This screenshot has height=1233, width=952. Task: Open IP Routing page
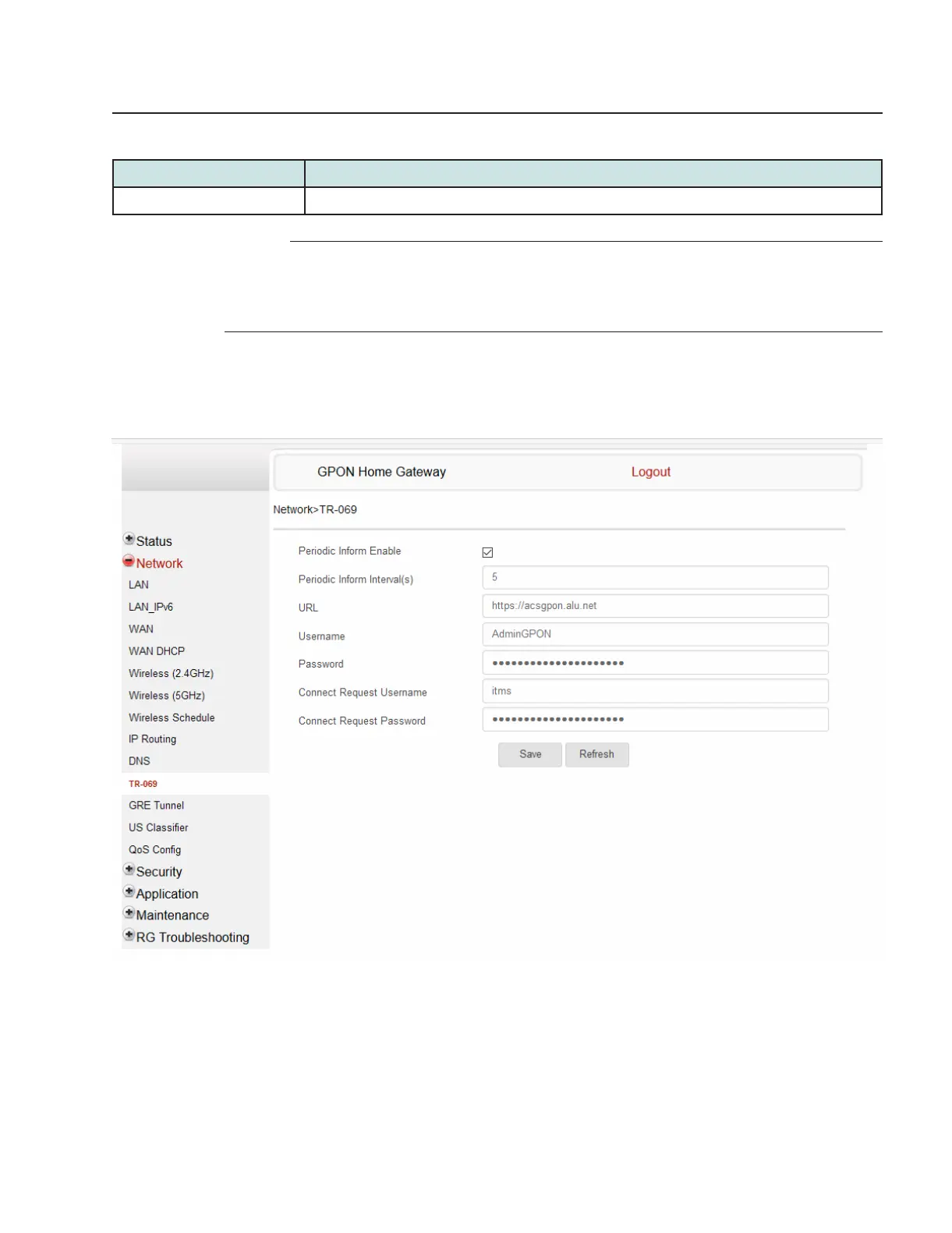153,739
